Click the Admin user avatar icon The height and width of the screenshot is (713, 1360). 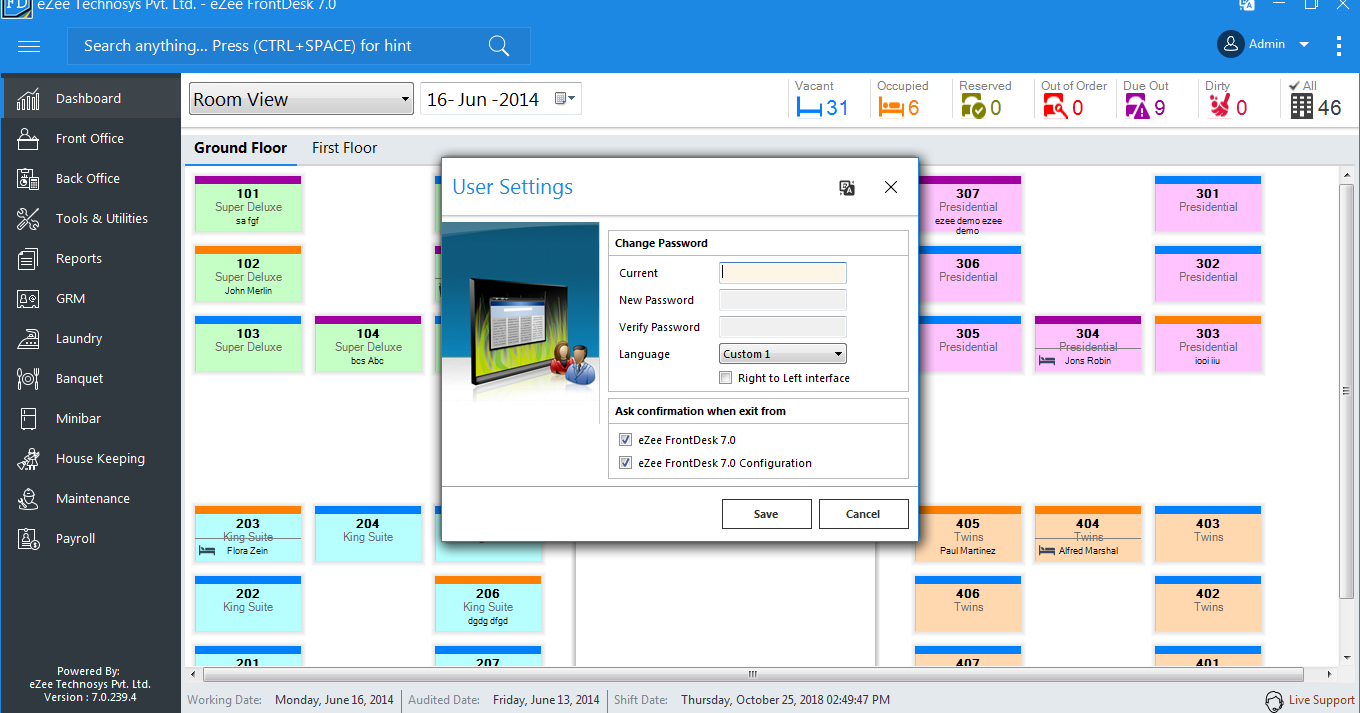coord(1230,44)
